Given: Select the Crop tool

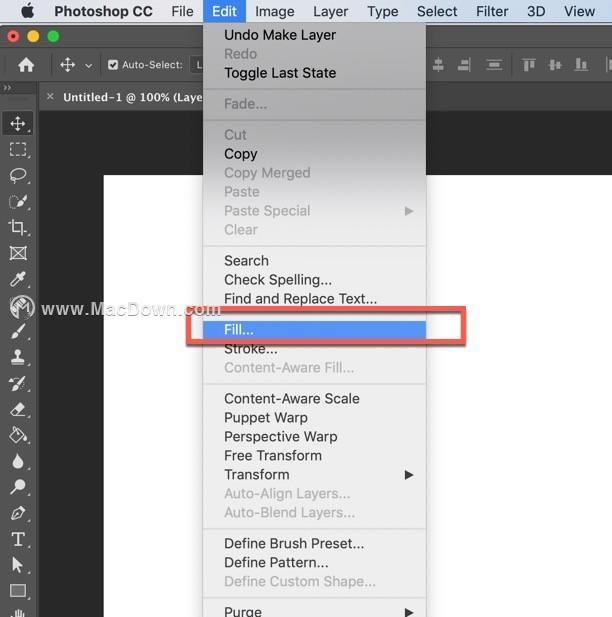Looking at the screenshot, I should coord(18,227).
